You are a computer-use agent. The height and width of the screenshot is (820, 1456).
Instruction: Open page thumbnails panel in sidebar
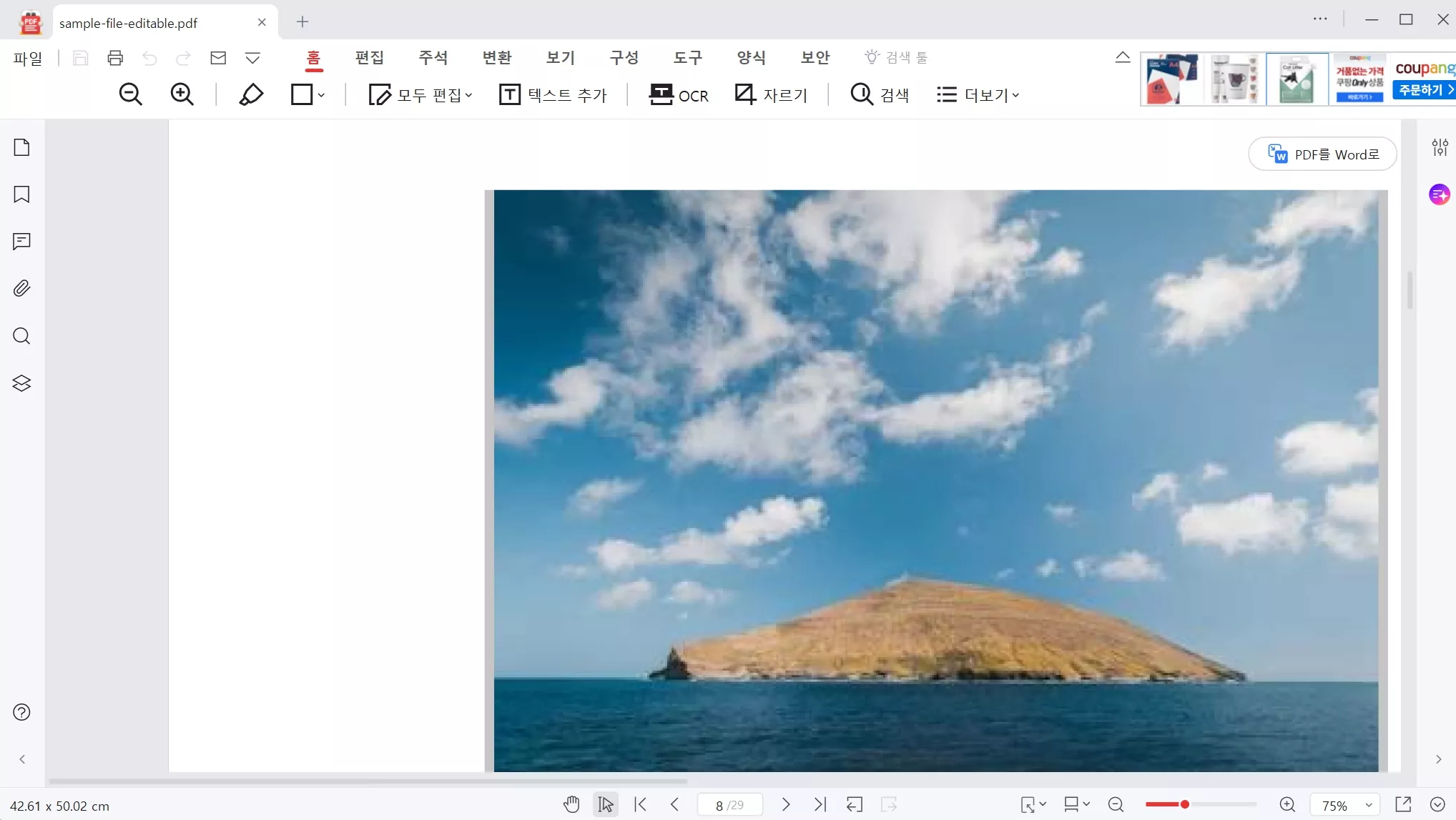(x=21, y=147)
